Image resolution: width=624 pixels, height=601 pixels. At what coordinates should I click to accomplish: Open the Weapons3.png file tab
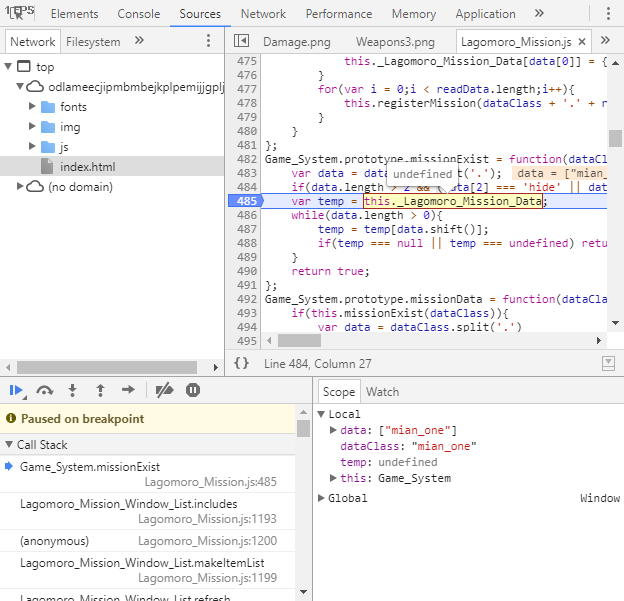[395, 42]
